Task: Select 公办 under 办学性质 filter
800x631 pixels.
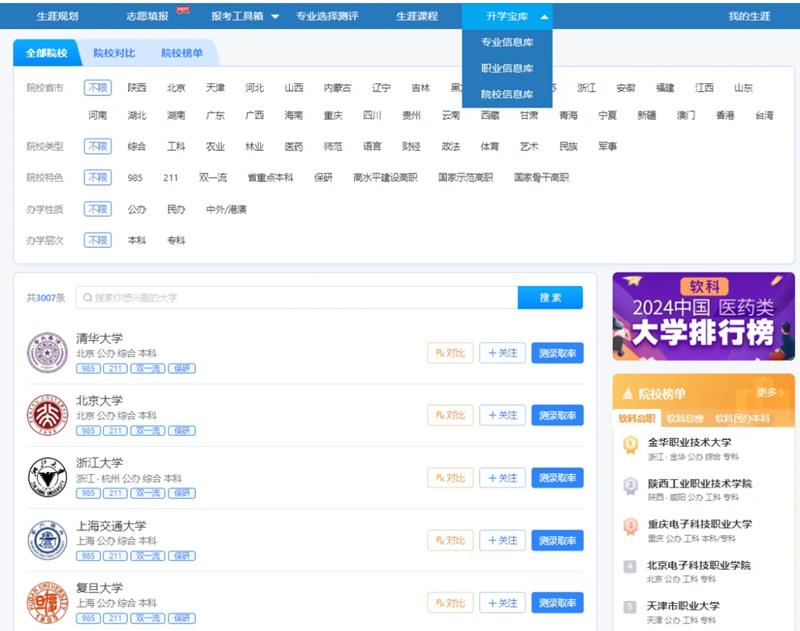Action: point(137,210)
